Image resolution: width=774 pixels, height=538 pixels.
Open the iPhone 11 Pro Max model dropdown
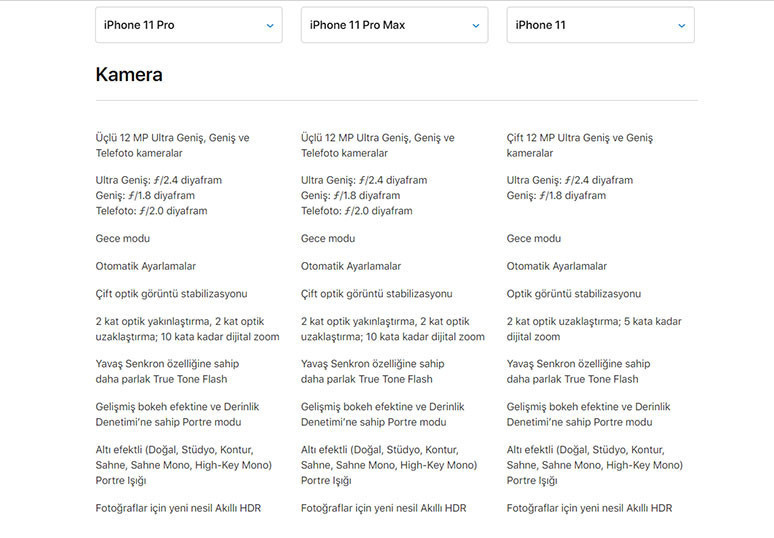[x=394, y=25]
